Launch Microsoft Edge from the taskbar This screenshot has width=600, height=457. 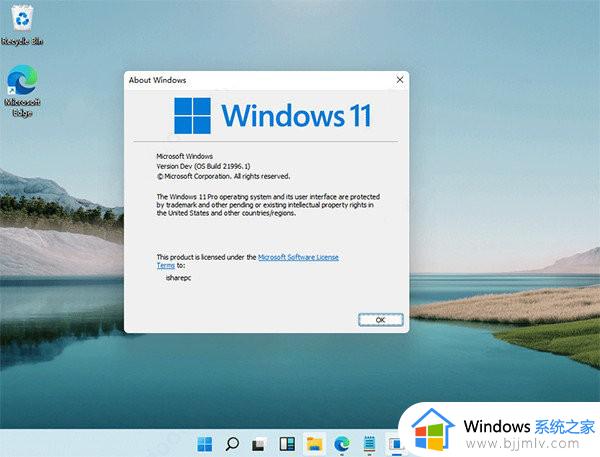(342, 444)
